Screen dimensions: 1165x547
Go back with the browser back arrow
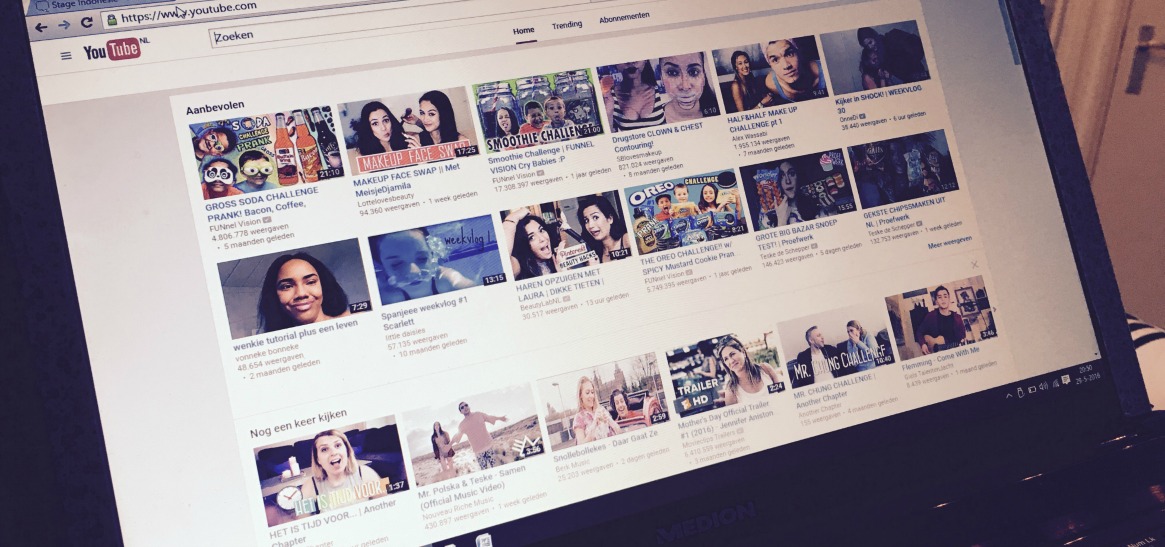(41, 27)
